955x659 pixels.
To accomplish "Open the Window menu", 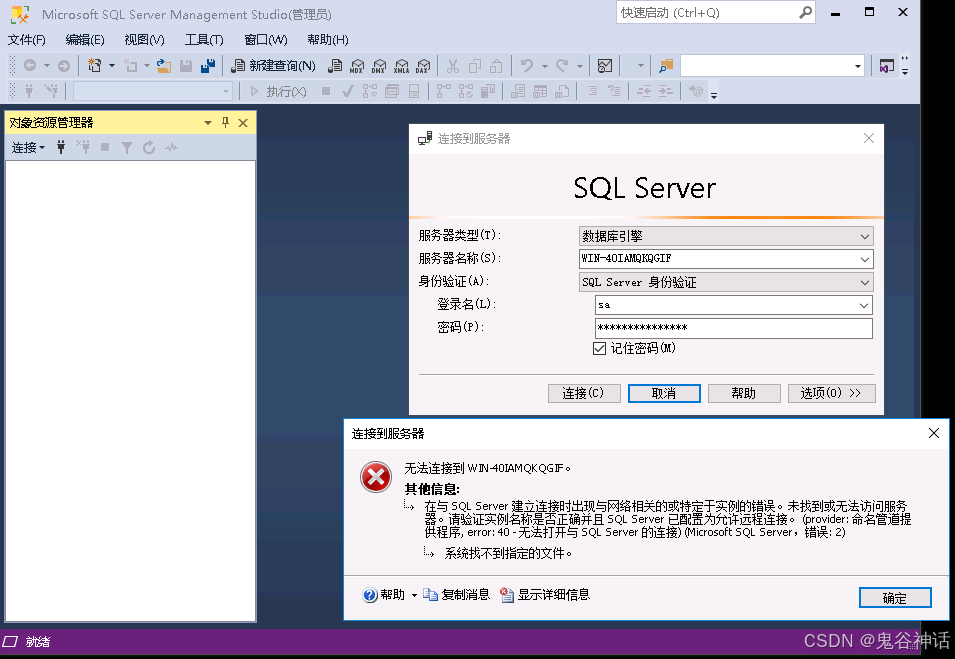I will click(x=266, y=40).
